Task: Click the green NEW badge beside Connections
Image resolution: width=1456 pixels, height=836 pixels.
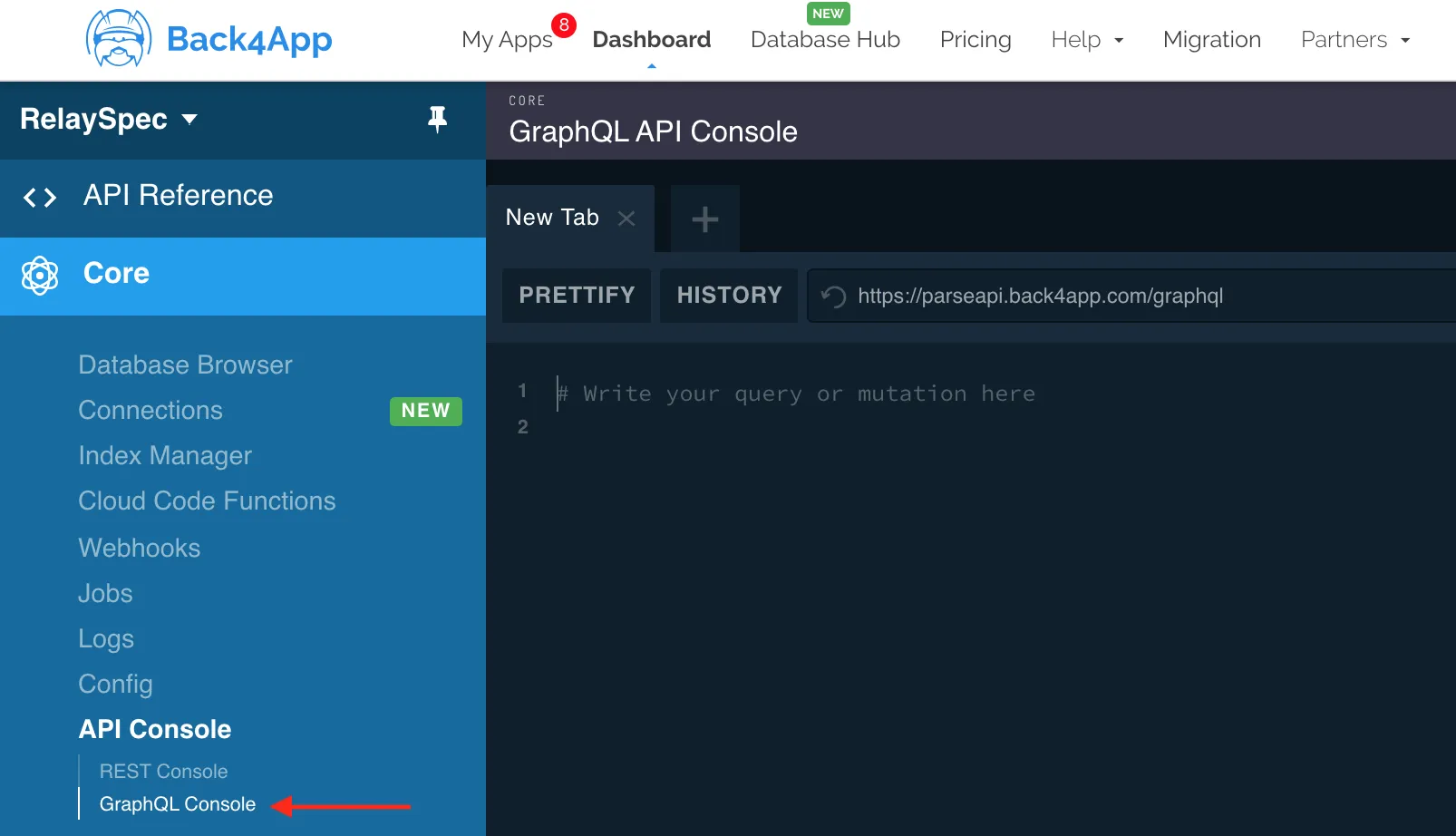Action: tap(426, 411)
